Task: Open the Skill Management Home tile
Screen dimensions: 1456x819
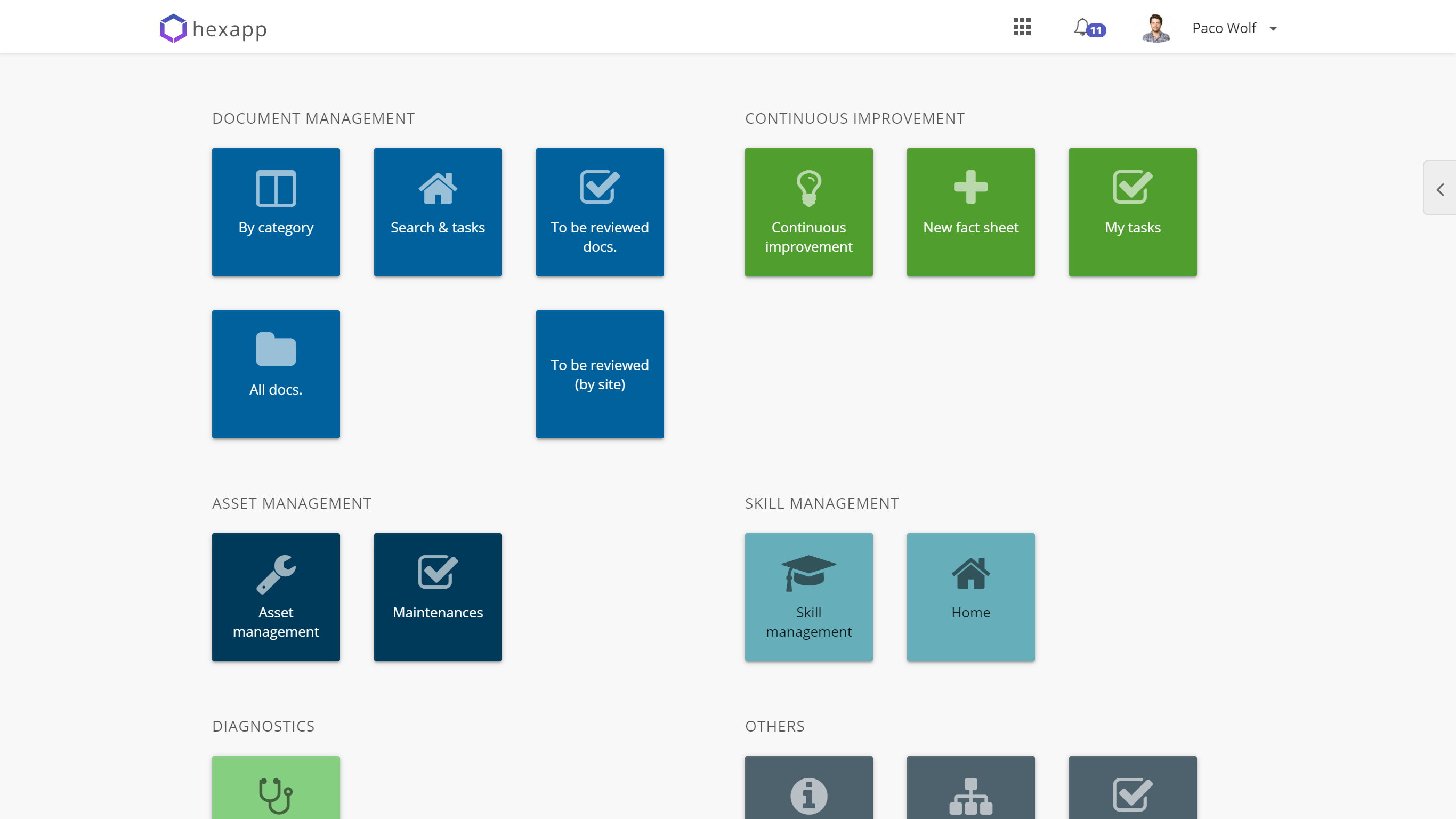Action: [x=971, y=597]
